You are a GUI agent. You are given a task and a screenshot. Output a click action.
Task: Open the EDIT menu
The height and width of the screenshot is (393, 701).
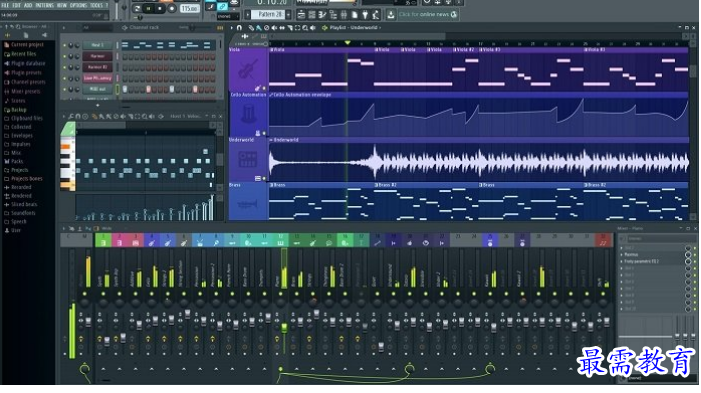(x=17, y=5)
